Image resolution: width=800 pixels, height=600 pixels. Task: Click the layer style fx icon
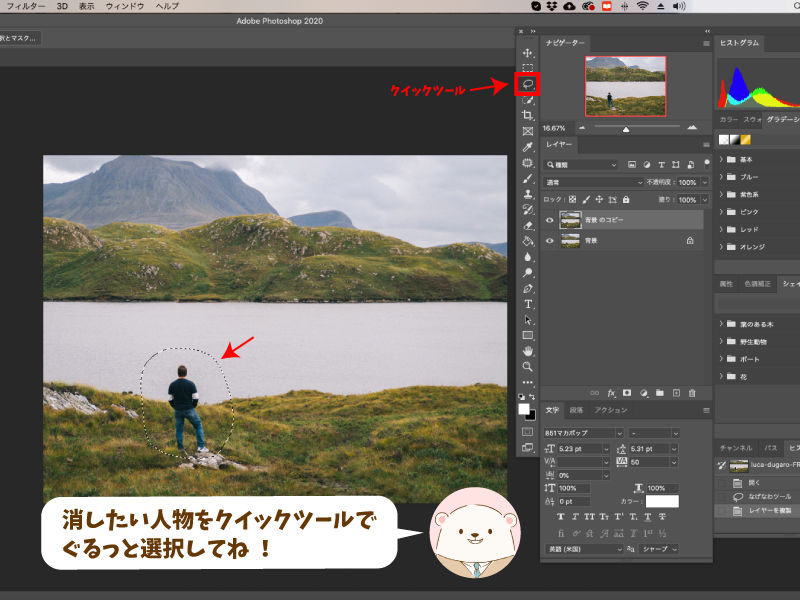pos(611,393)
